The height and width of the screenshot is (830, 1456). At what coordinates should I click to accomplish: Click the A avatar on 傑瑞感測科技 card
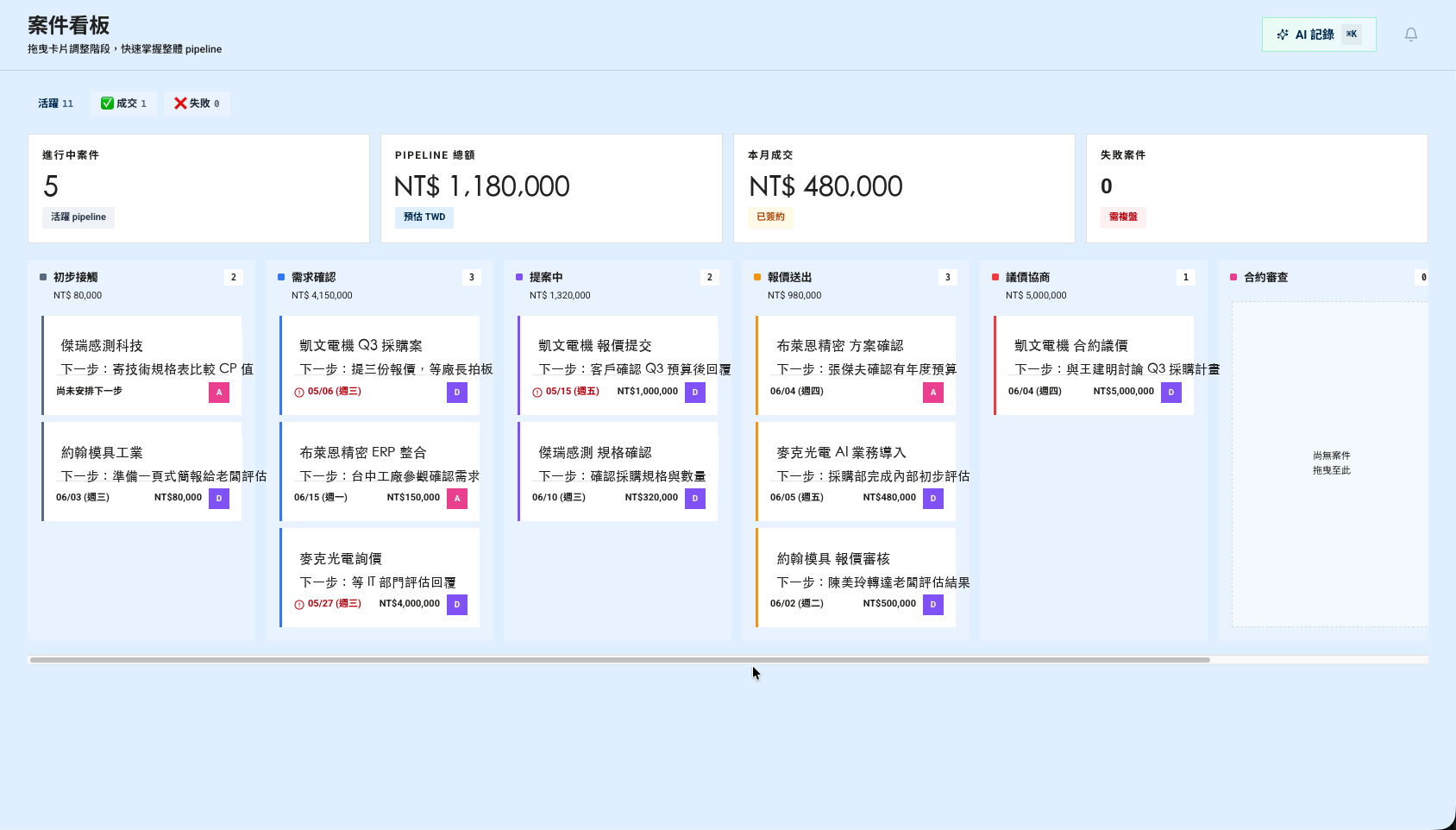point(219,393)
